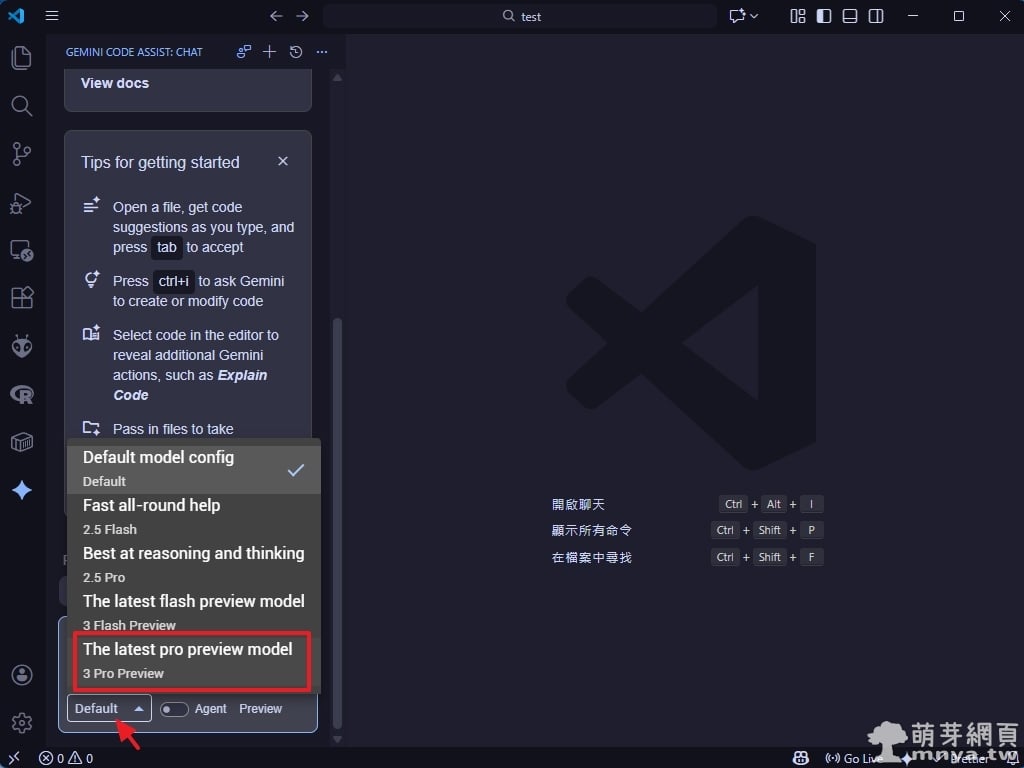Toggle the bottom panel layout button
Viewport: 1024px width, 768px height.
[x=850, y=16]
